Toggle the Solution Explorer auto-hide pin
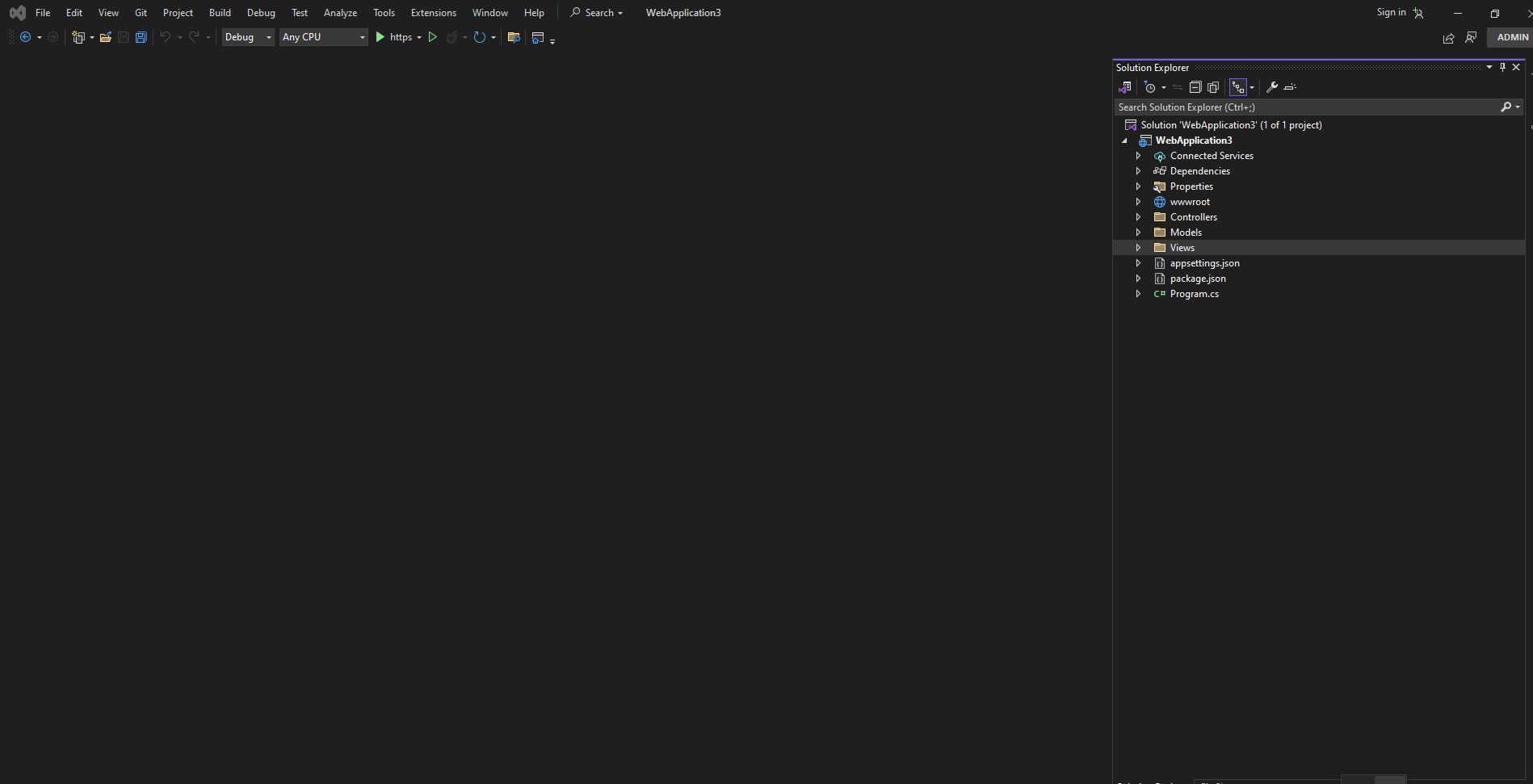Viewport: 1533px width, 784px height. (1502, 68)
